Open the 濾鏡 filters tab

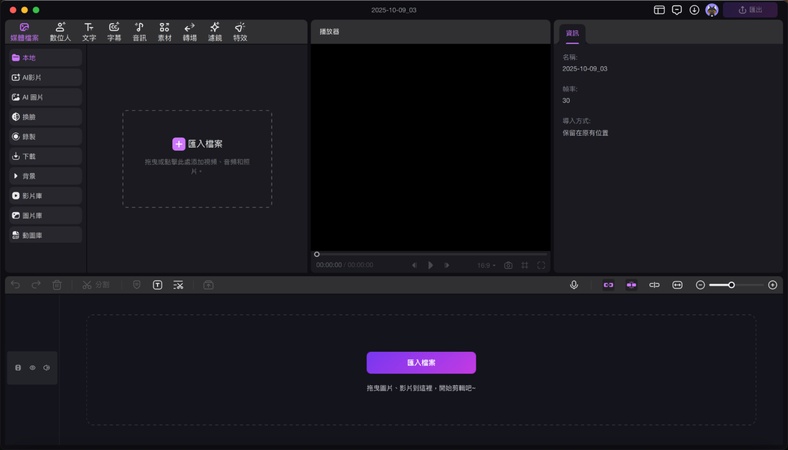pyautogui.click(x=214, y=32)
